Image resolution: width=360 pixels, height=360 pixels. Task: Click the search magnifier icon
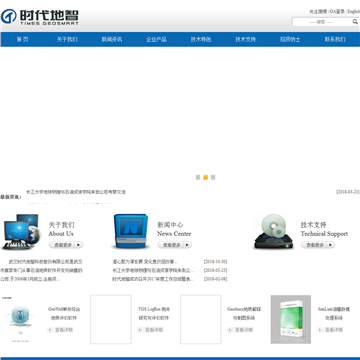355,22
